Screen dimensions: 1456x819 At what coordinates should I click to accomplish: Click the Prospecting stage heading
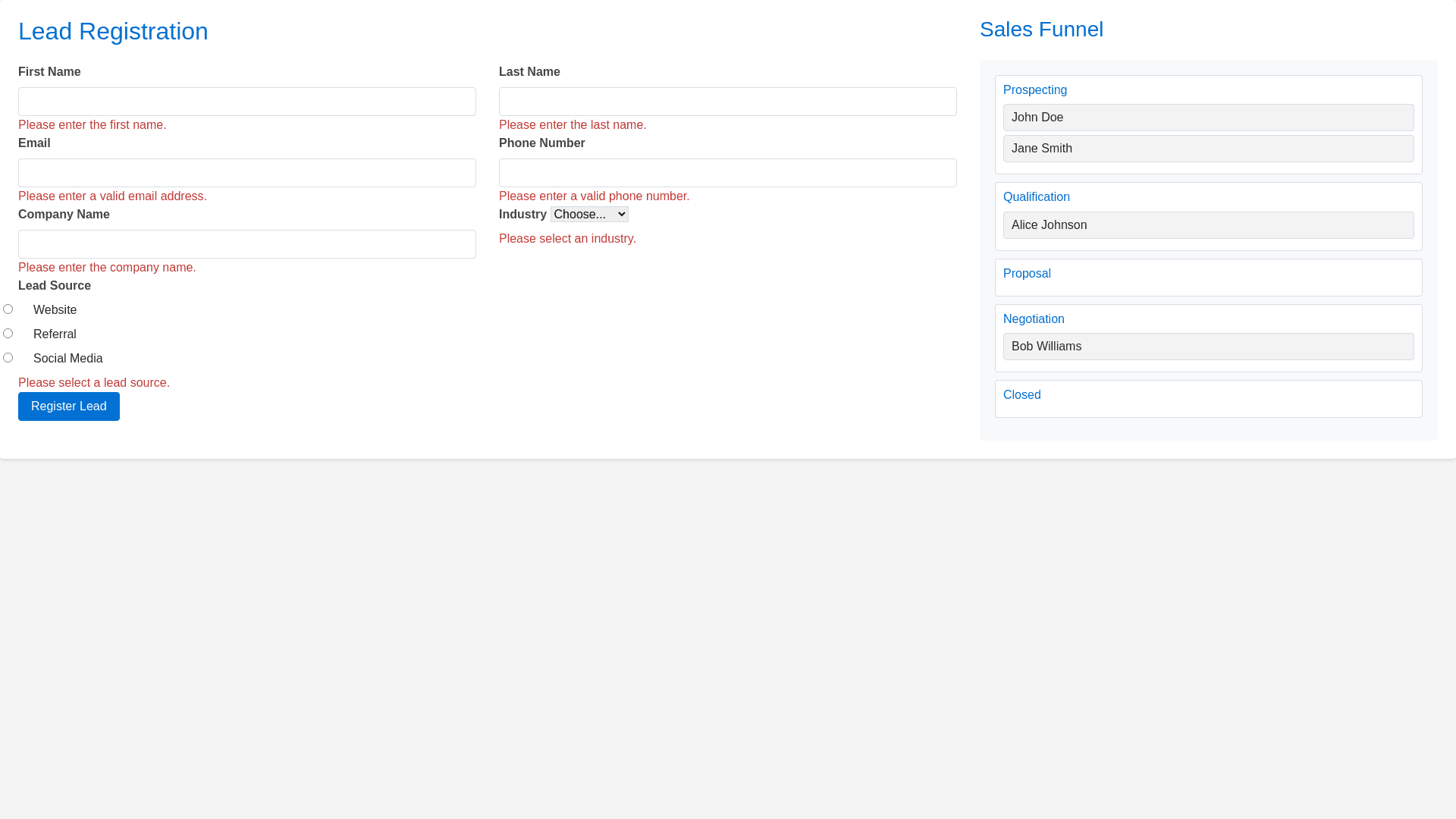[1034, 90]
